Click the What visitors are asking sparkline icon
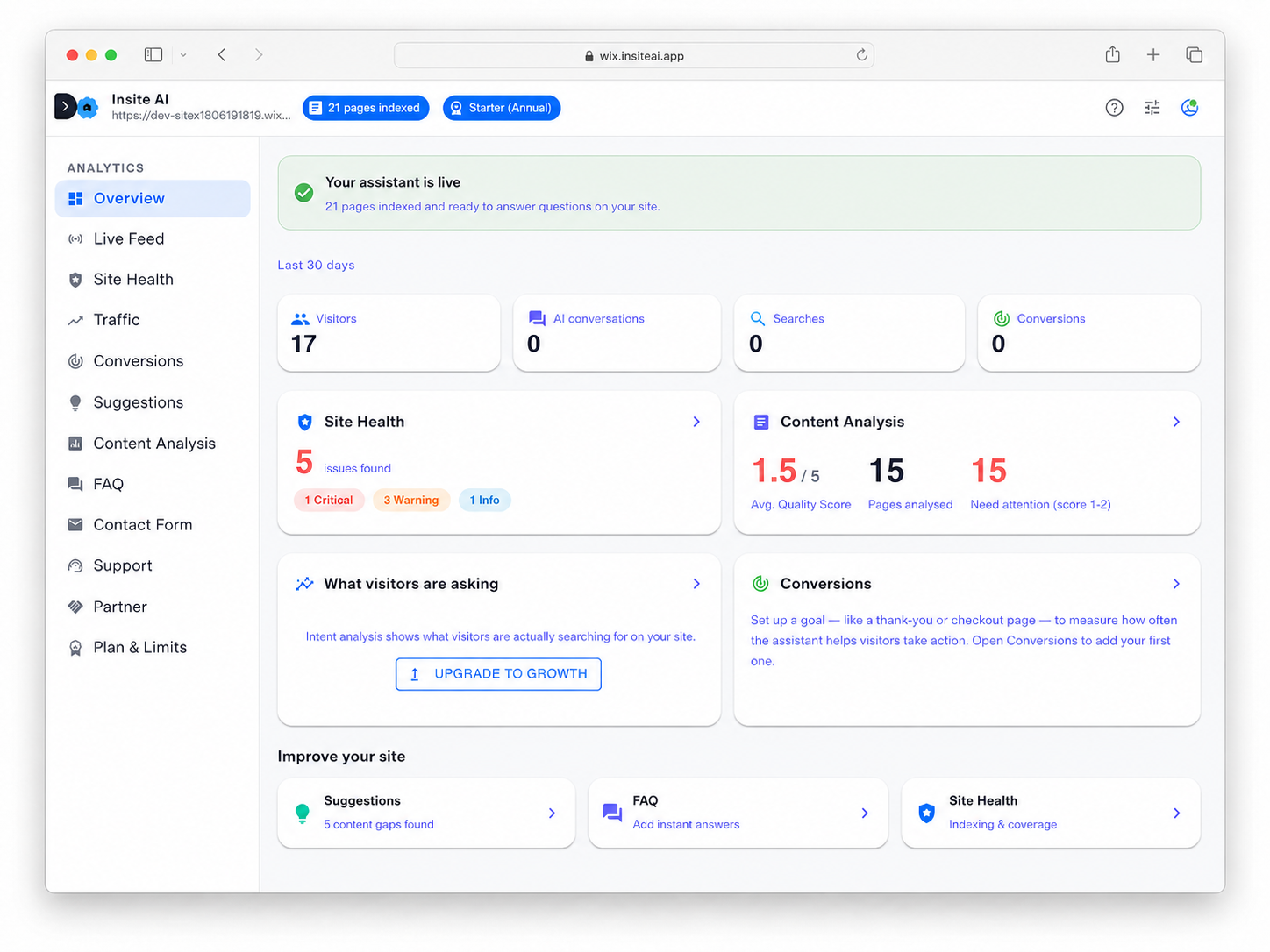 [x=304, y=584]
